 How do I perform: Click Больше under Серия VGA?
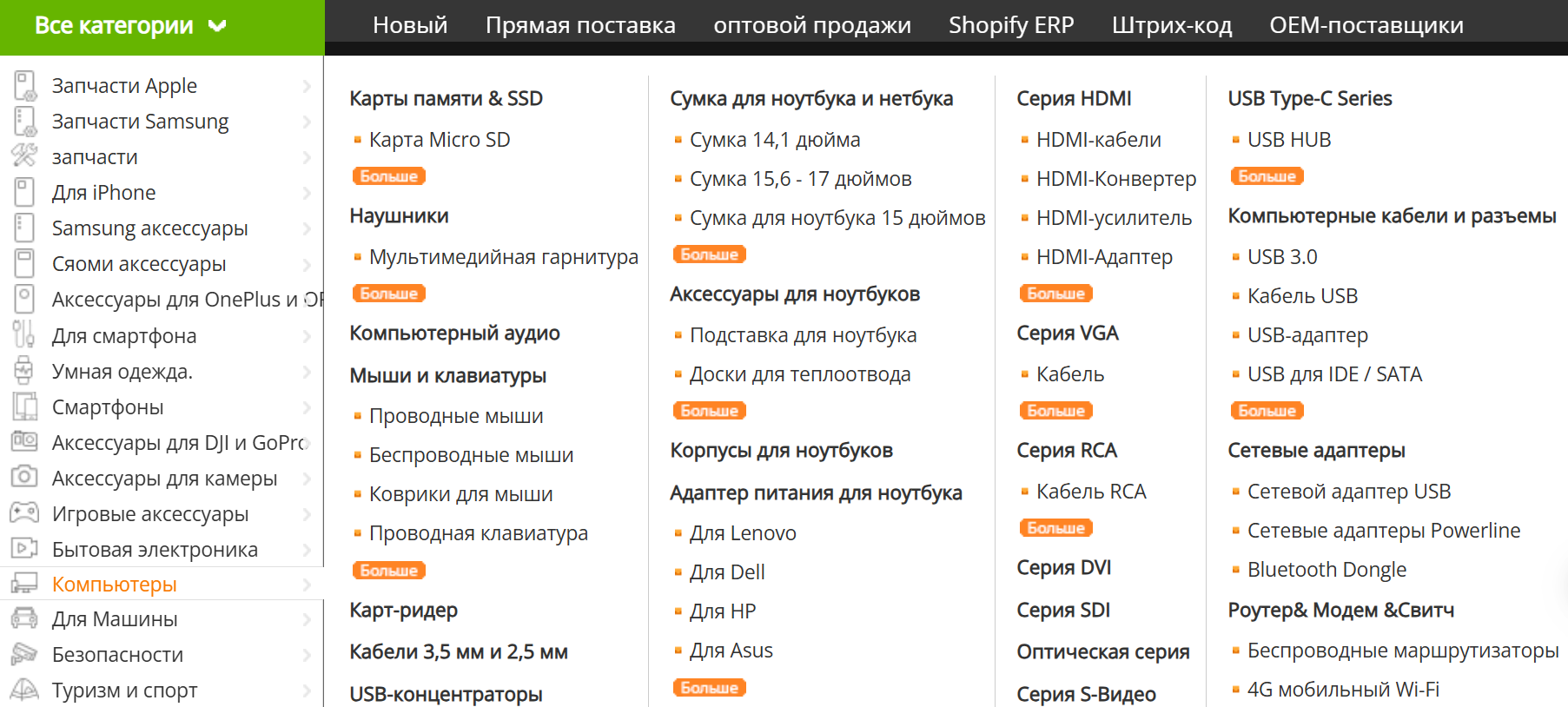click(1055, 411)
